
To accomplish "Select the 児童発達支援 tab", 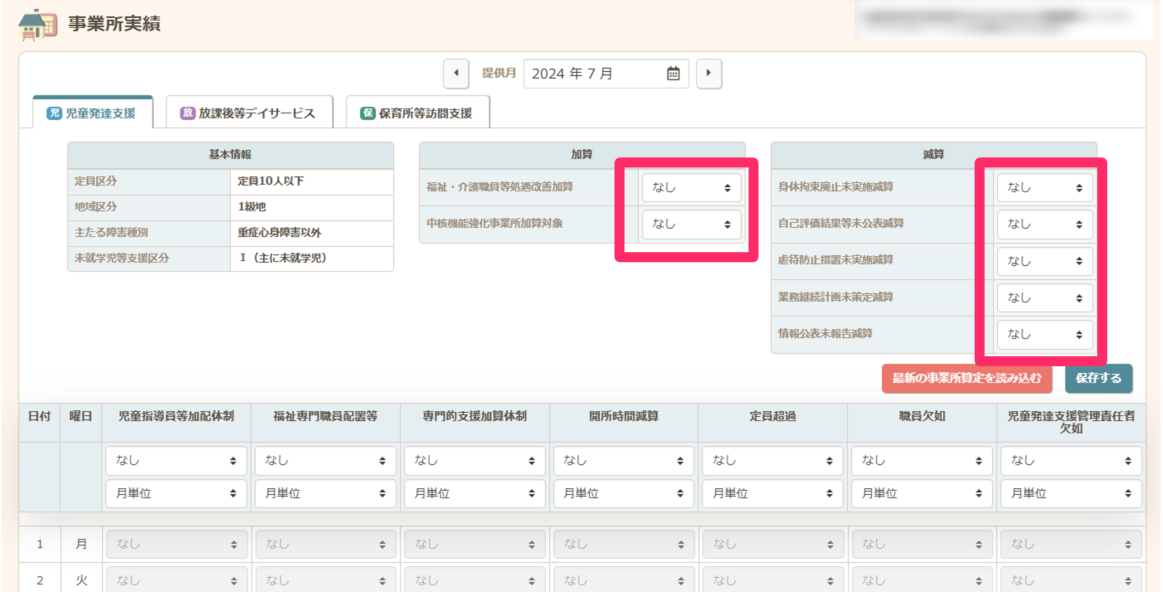I will click(x=92, y=113).
